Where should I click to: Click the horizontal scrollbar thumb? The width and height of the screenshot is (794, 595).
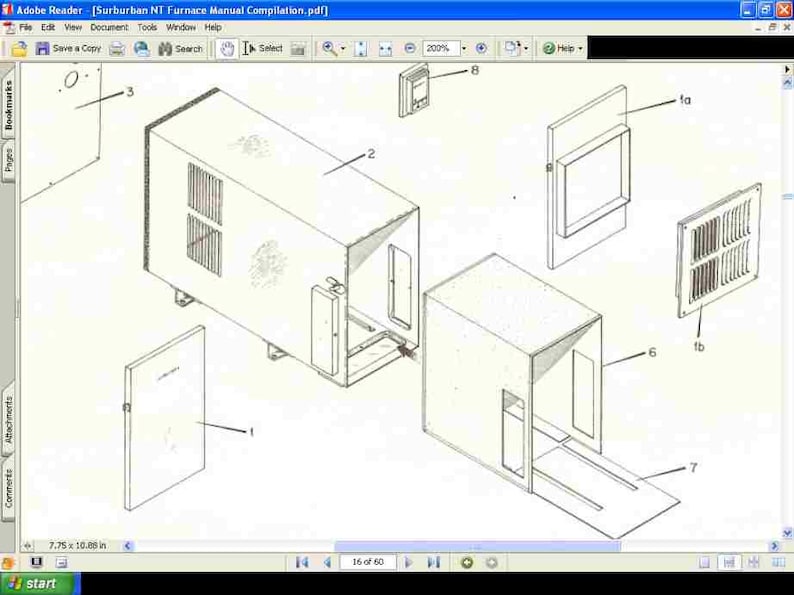478,546
